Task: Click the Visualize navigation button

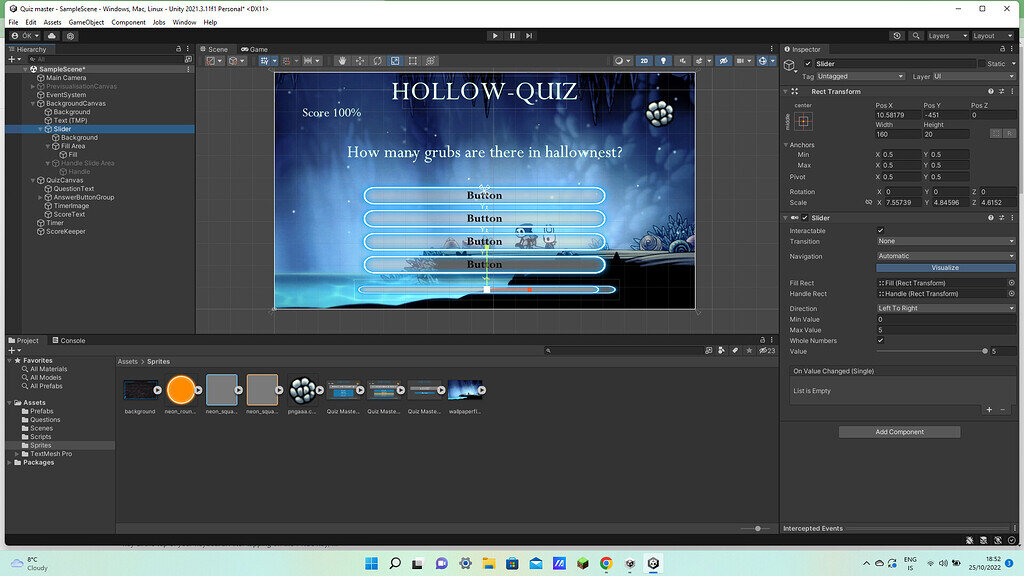Action: pos(946,268)
